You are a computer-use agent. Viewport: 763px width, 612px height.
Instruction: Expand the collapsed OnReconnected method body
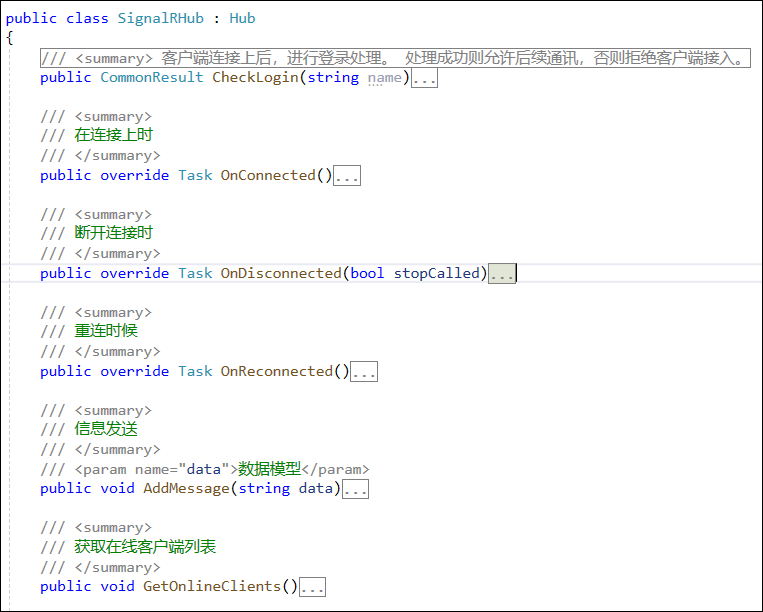364,372
